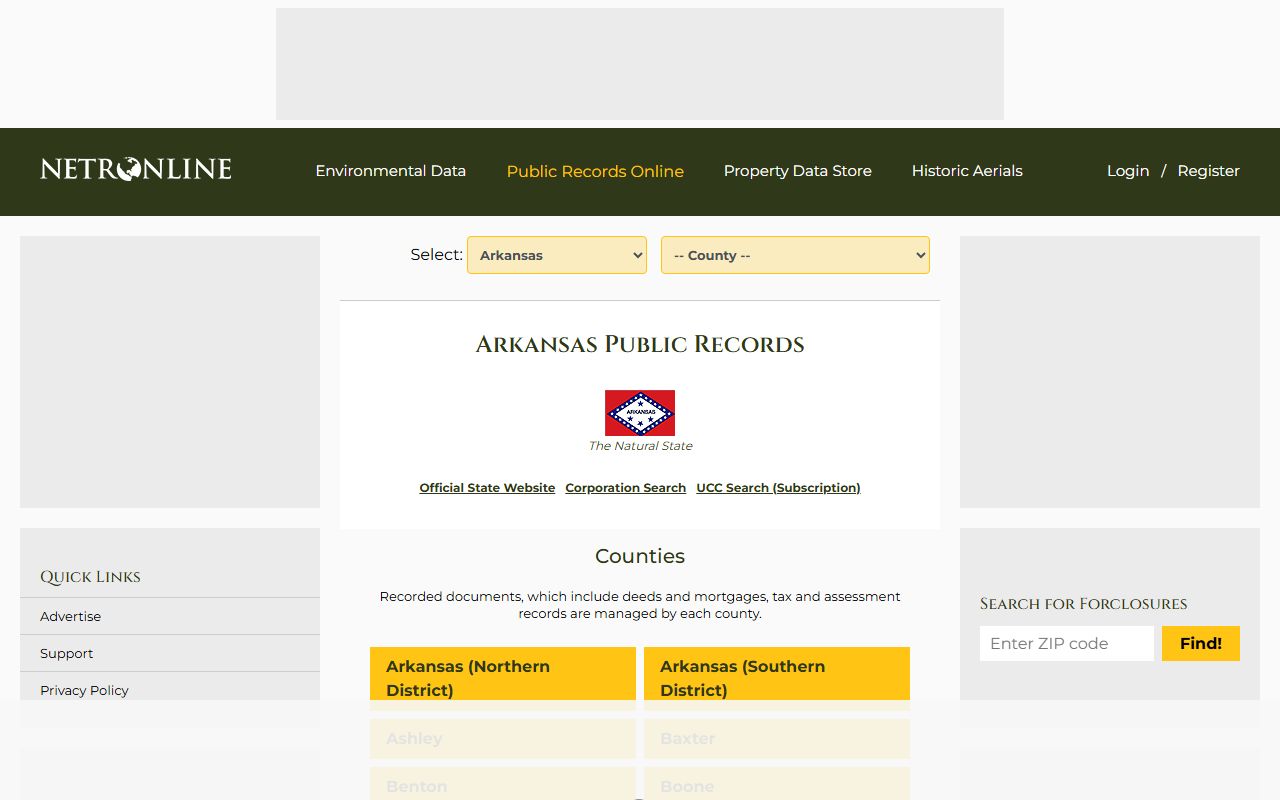Open the Environmental Data menu item
Image resolution: width=1280 pixels, height=800 pixels.
click(x=391, y=171)
